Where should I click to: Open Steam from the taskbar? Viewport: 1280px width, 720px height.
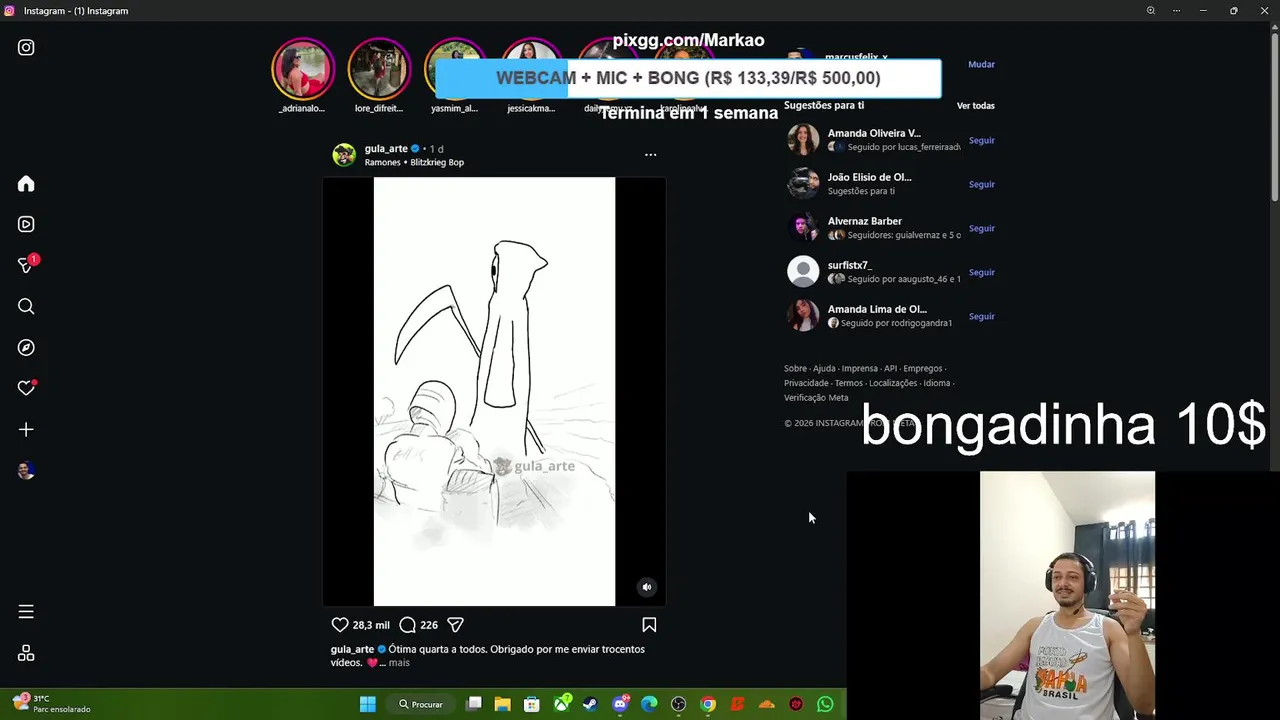(590, 704)
